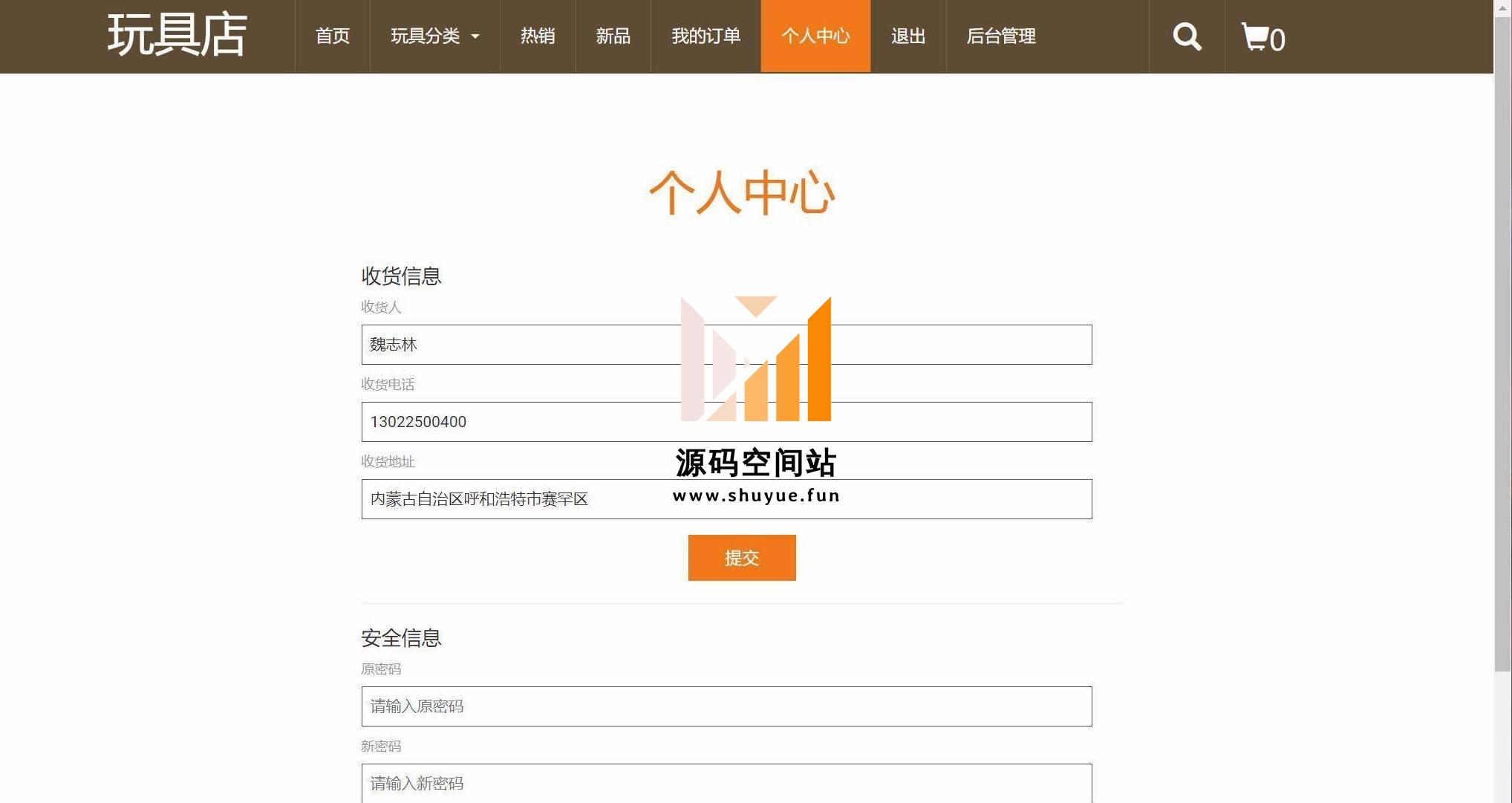Open 我的订单 in the navbar
Image resolution: width=1512 pixels, height=803 pixels.
click(706, 36)
